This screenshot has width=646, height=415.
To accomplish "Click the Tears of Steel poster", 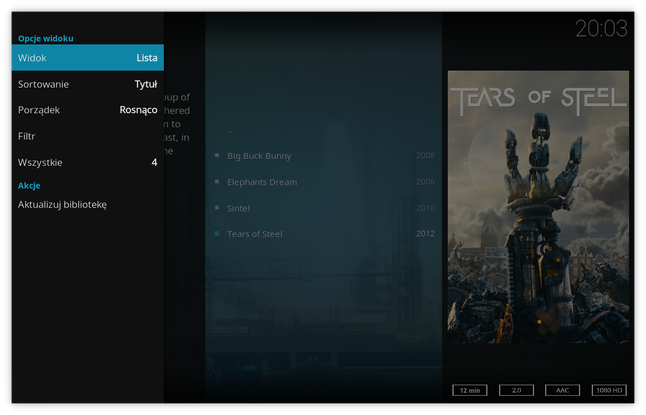I will (x=538, y=207).
